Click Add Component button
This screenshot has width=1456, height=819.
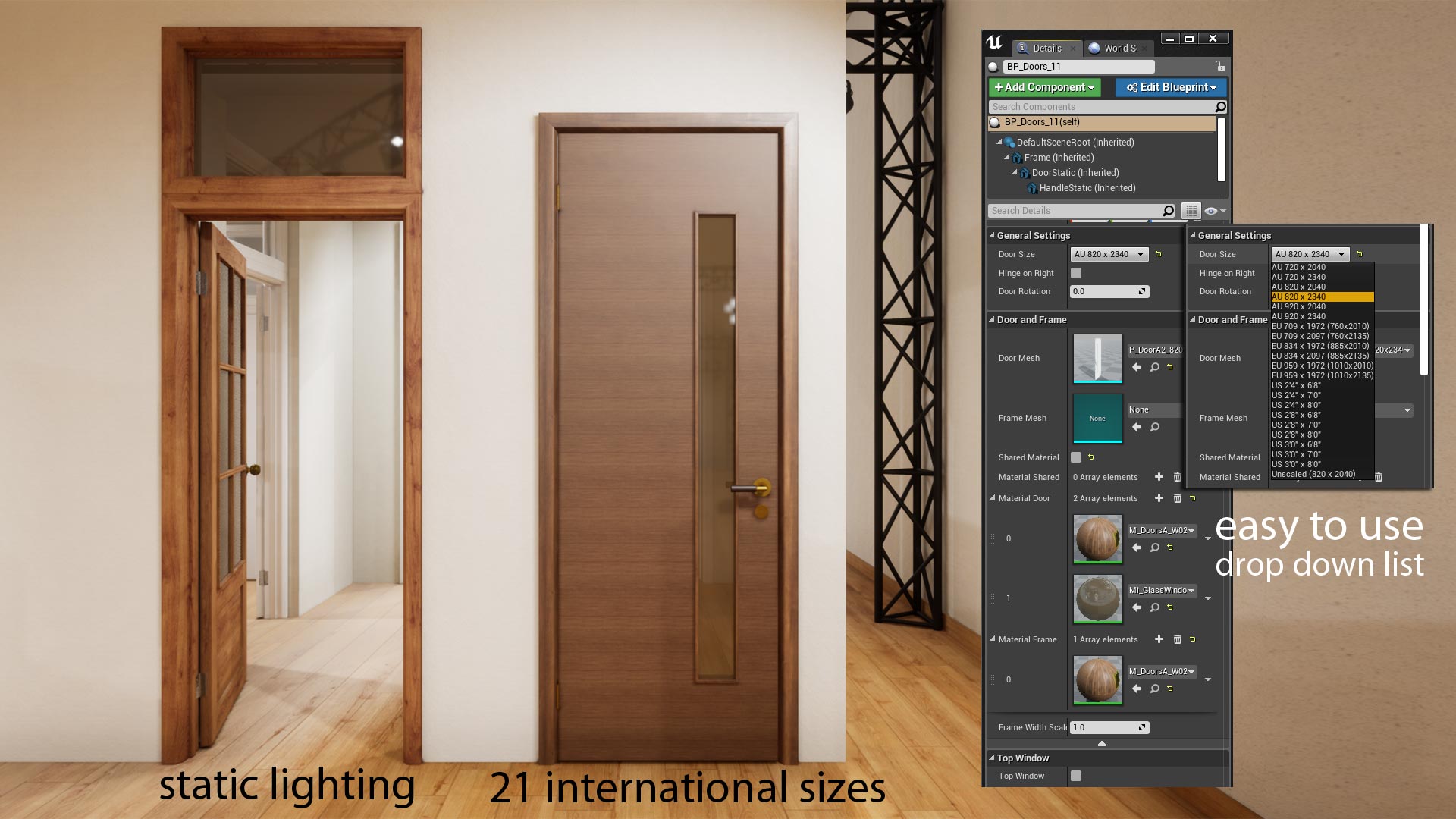(1043, 87)
